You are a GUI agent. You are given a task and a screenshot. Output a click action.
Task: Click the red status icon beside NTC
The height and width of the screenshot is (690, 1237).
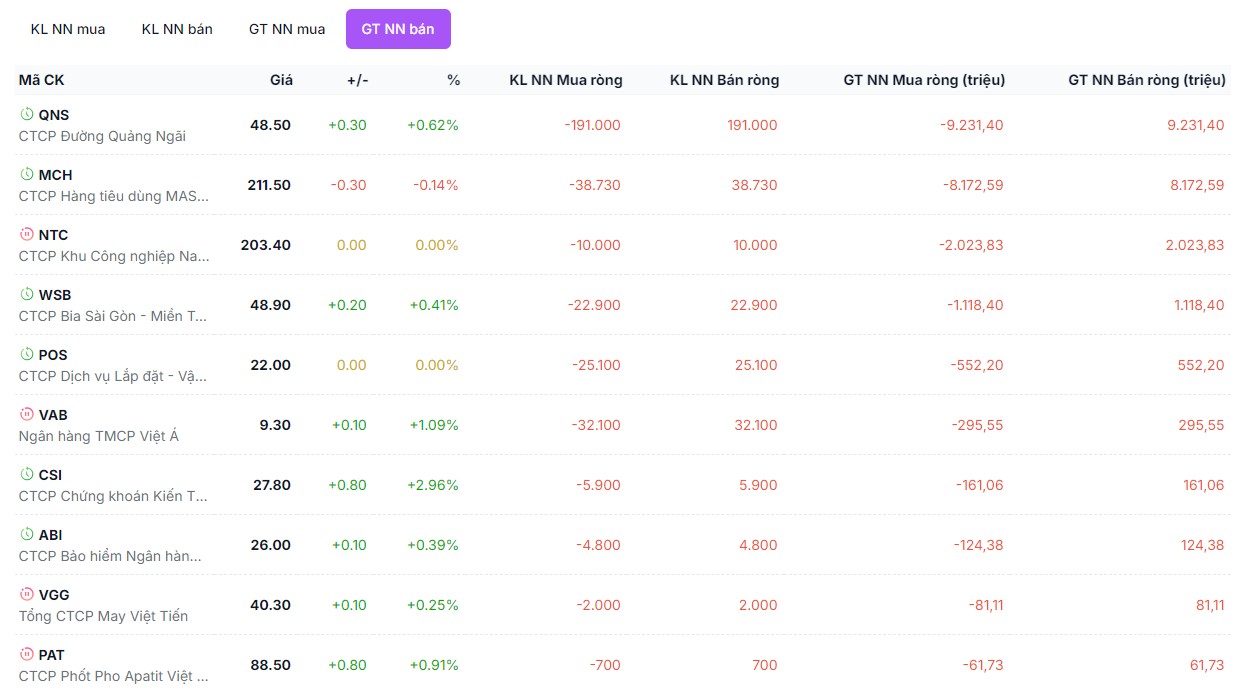(27, 234)
